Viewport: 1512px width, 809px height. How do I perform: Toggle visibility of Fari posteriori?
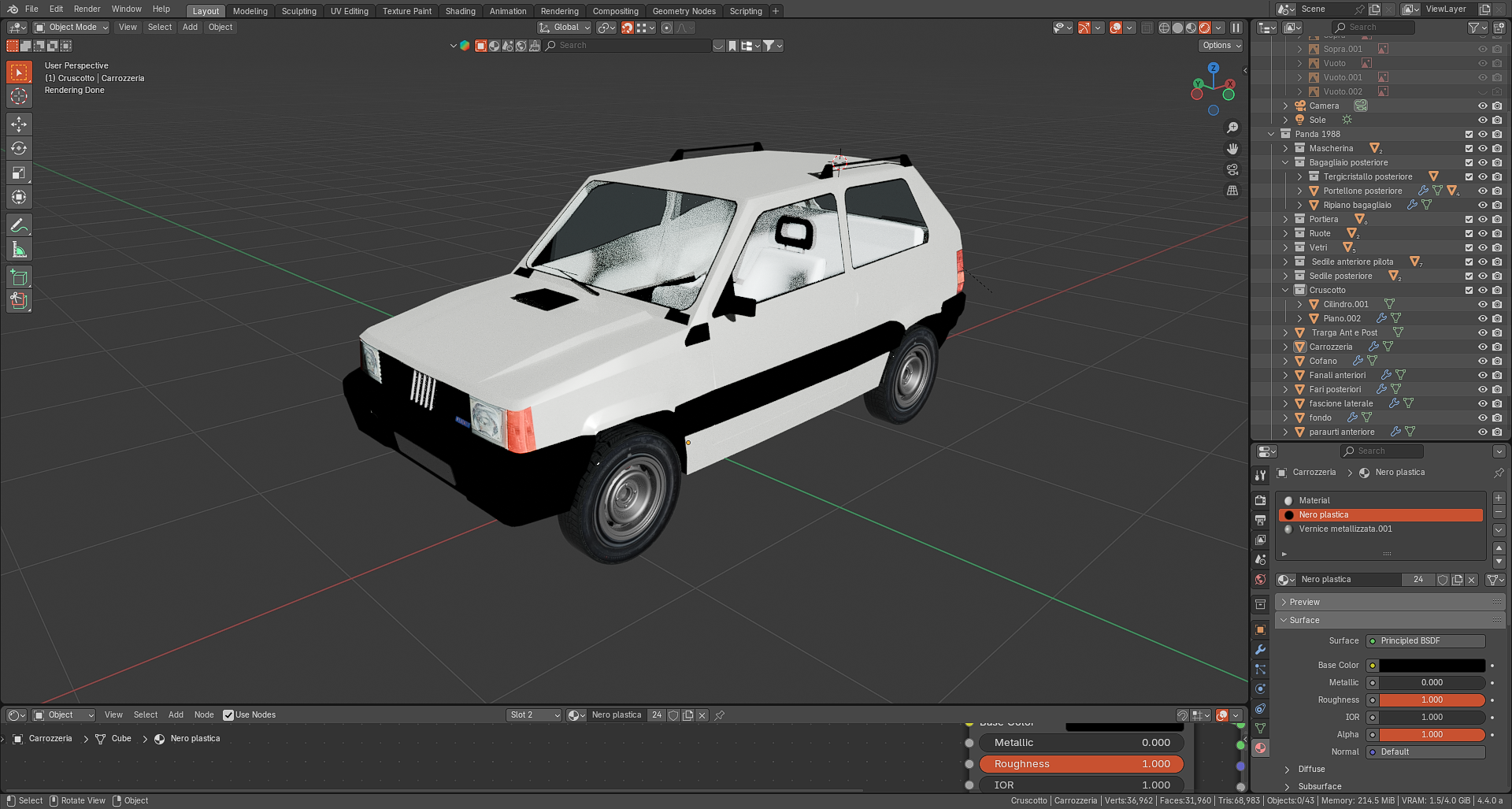1483,390
